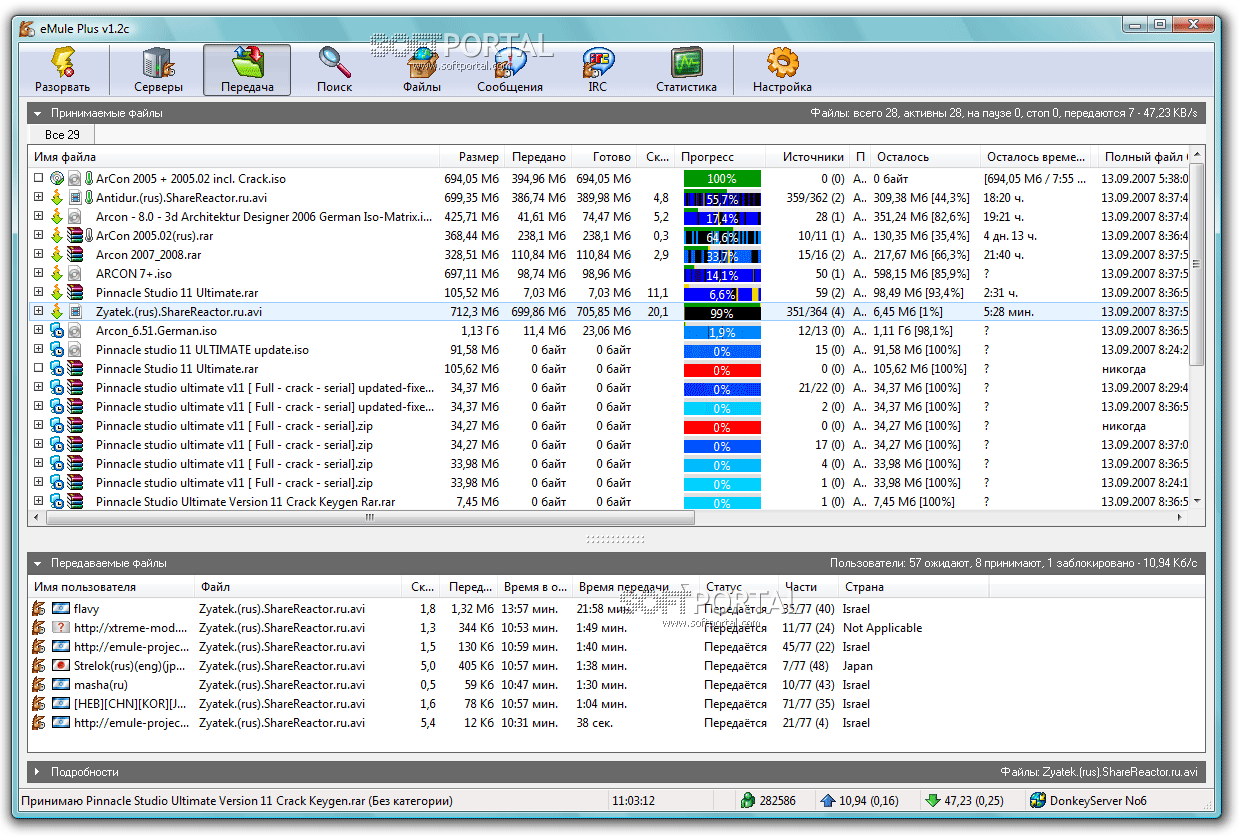Sort downloads by Размер column

[472, 157]
